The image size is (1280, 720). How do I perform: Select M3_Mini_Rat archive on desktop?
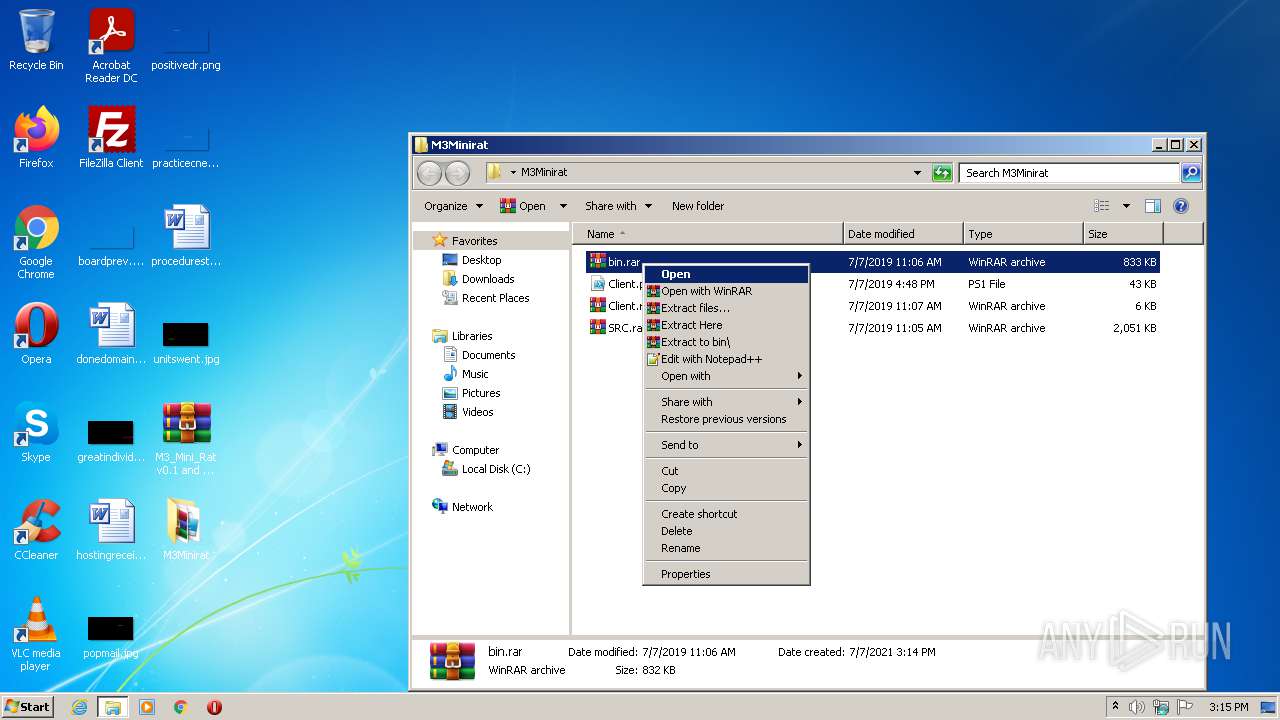(x=186, y=438)
